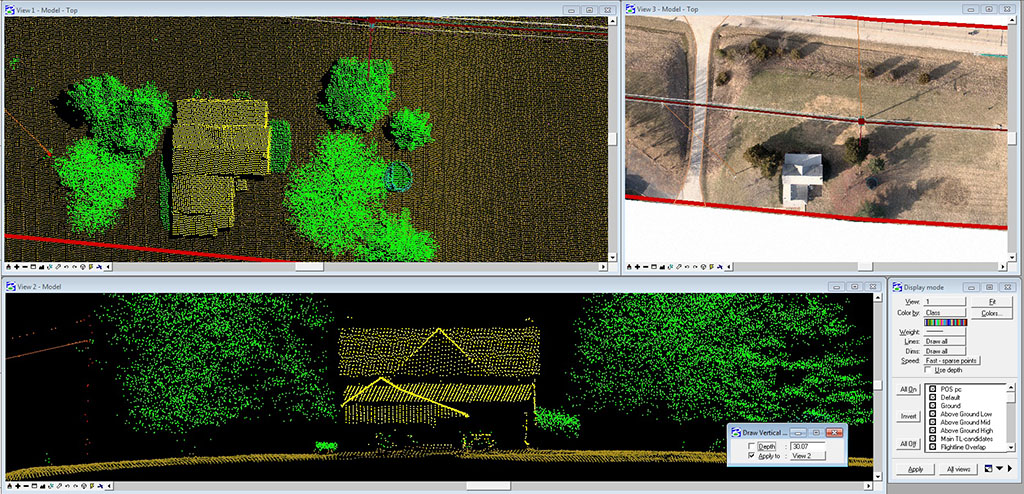Click the Colors... button

point(991,313)
